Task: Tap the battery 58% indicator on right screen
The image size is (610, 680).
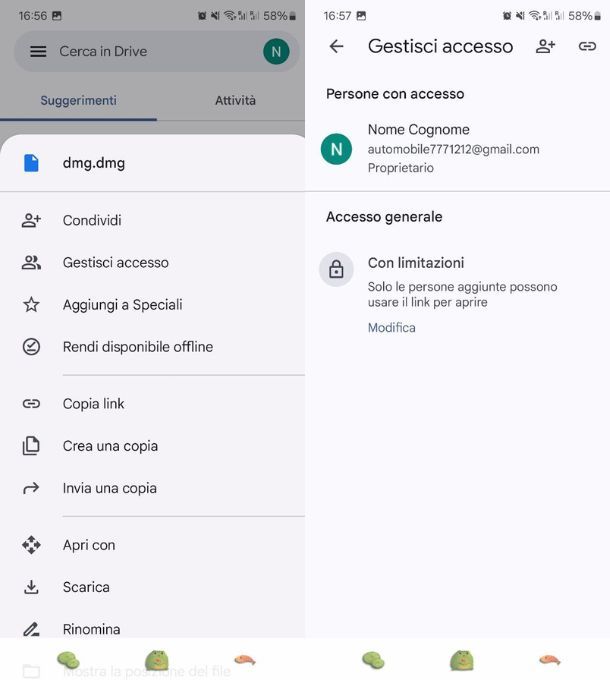Action: point(584,16)
